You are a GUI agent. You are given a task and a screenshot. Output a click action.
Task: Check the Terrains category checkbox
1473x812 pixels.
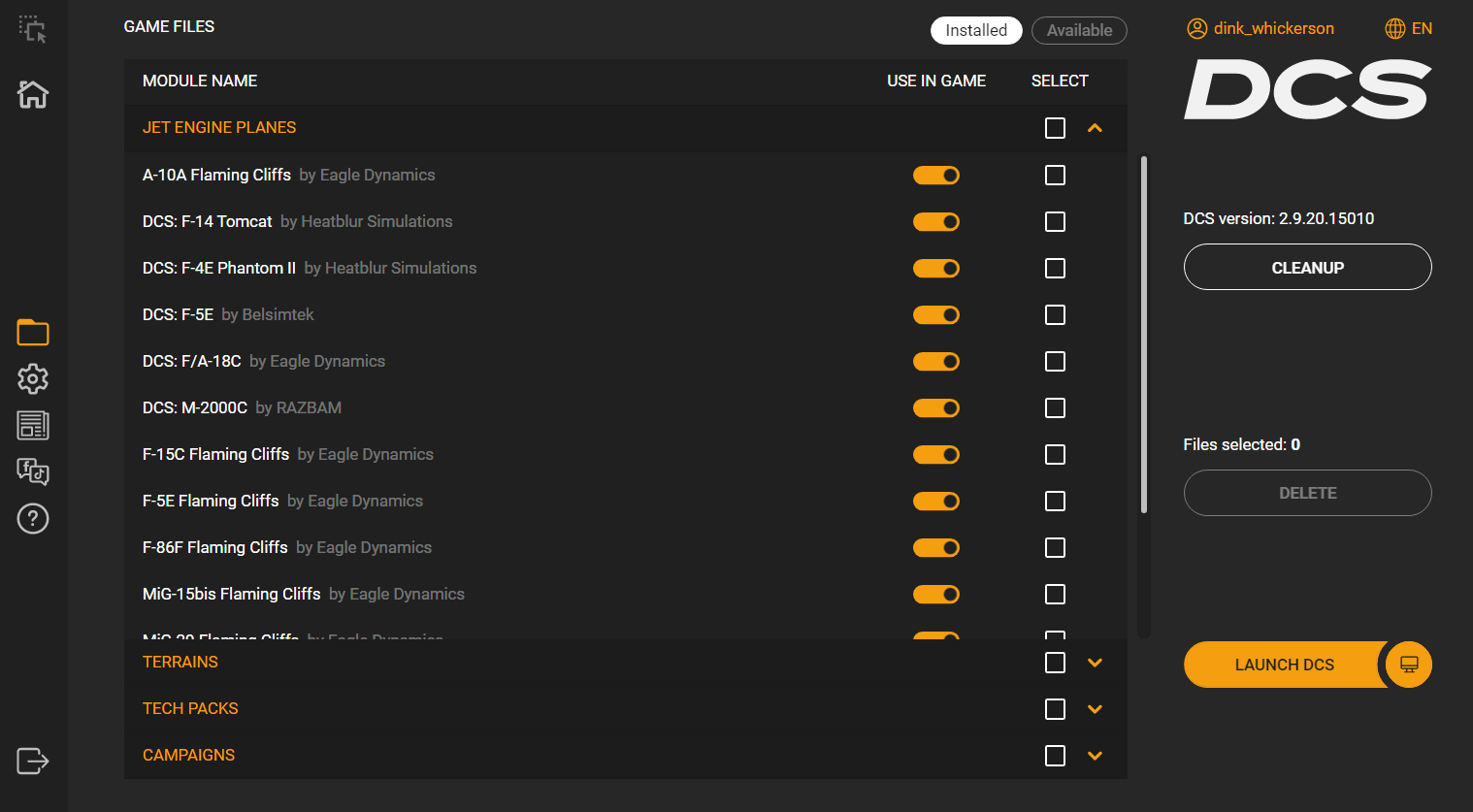[x=1055, y=662]
